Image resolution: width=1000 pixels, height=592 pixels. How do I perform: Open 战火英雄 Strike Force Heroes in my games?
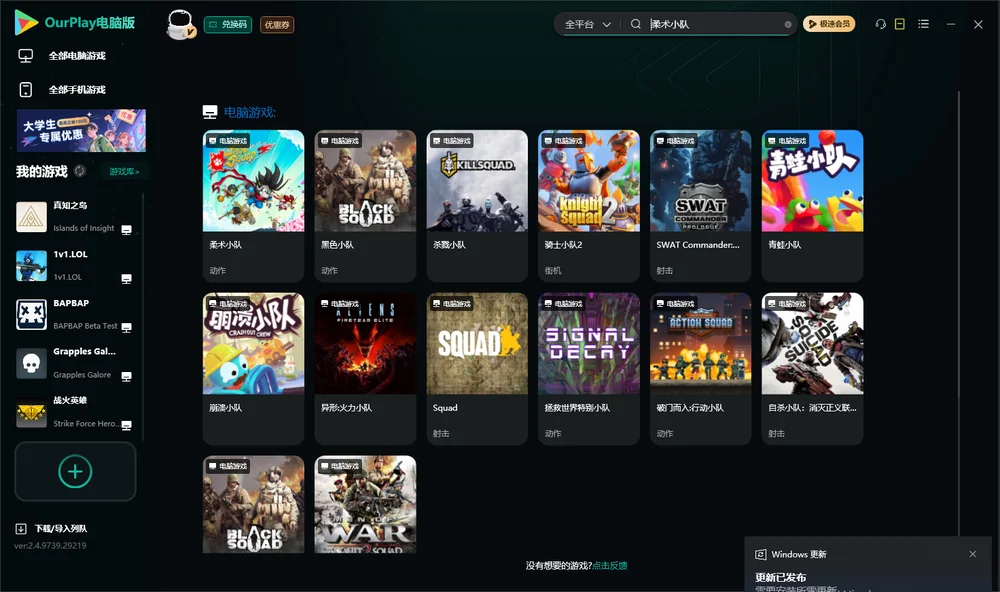(x=75, y=412)
